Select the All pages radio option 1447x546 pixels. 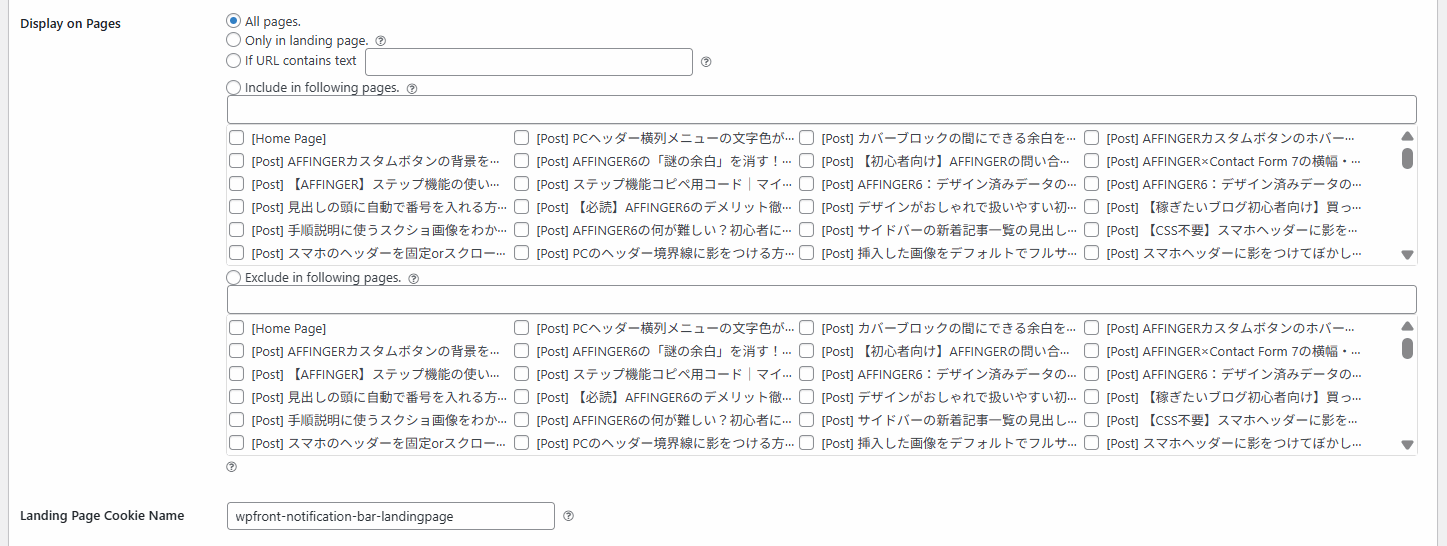point(234,20)
